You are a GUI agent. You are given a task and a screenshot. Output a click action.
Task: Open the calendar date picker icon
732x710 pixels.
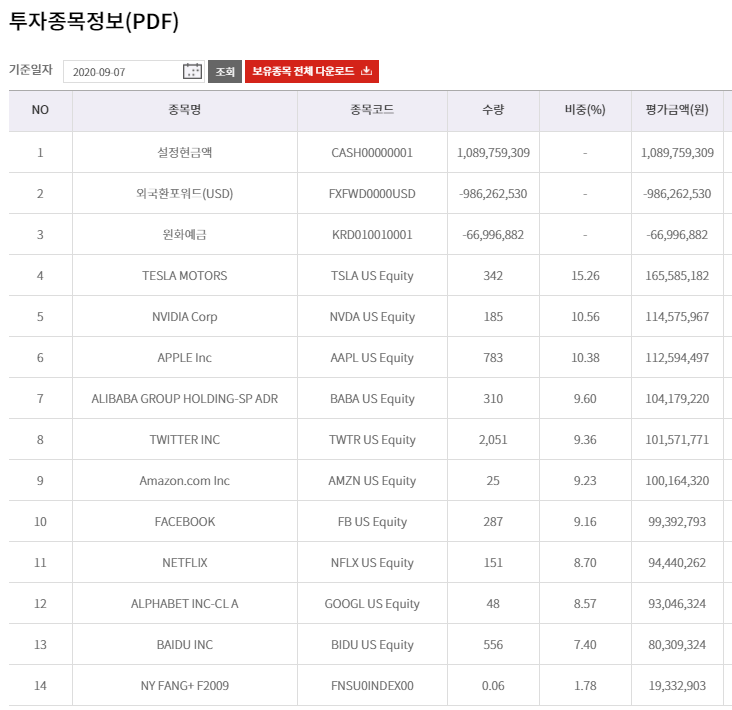[x=192, y=71]
